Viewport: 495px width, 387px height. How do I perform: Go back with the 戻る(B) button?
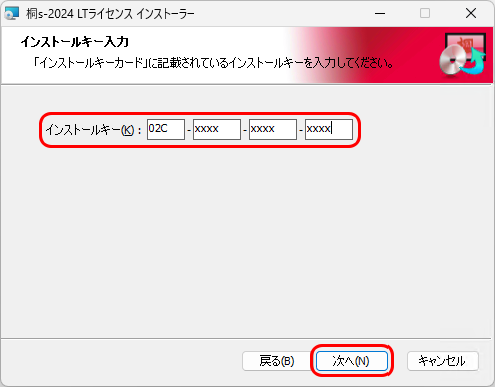click(x=277, y=361)
